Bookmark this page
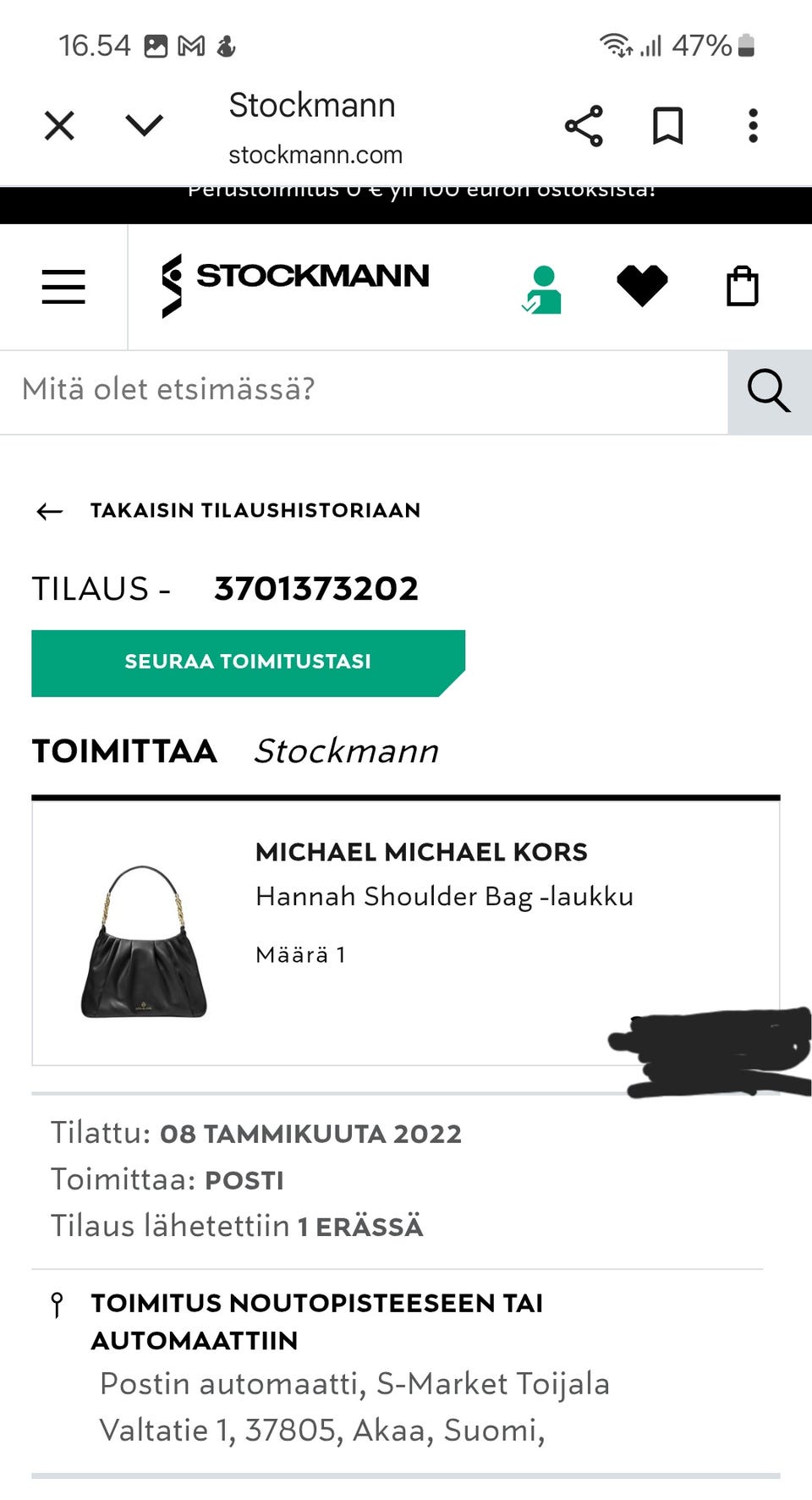Image resolution: width=812 pixels, height=1500 pixels. click(x=667, y=125)
